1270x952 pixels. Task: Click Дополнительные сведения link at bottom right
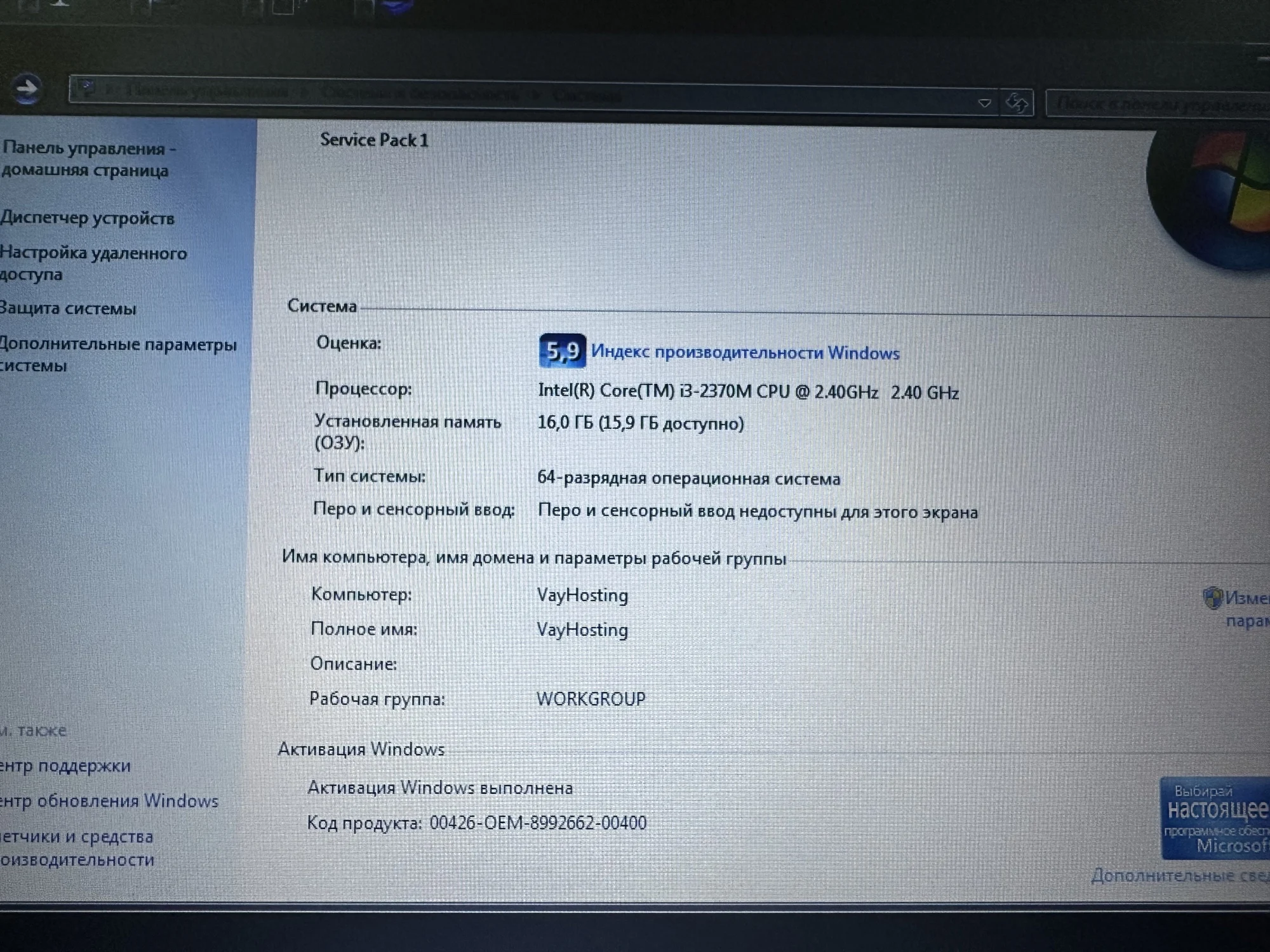click(x=1180, y=876)
